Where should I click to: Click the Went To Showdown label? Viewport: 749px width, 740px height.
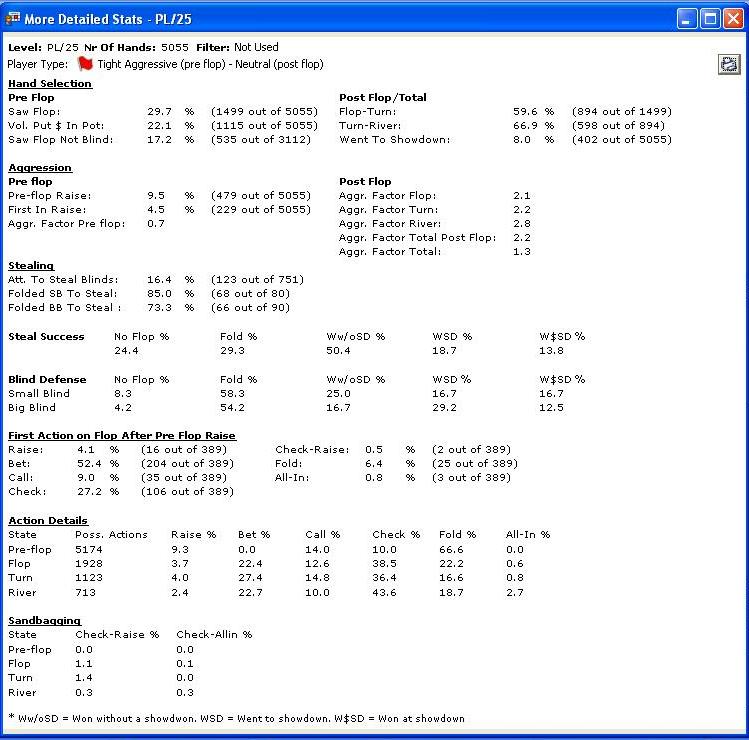pyautogui.click(x=395, y=139)
